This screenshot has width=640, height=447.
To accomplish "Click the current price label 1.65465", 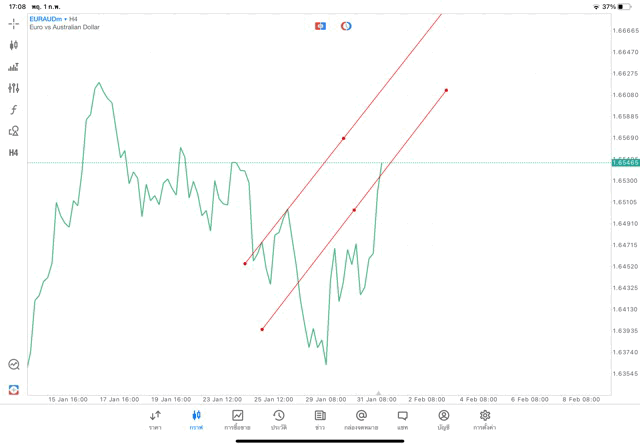I will click(626, 162).
